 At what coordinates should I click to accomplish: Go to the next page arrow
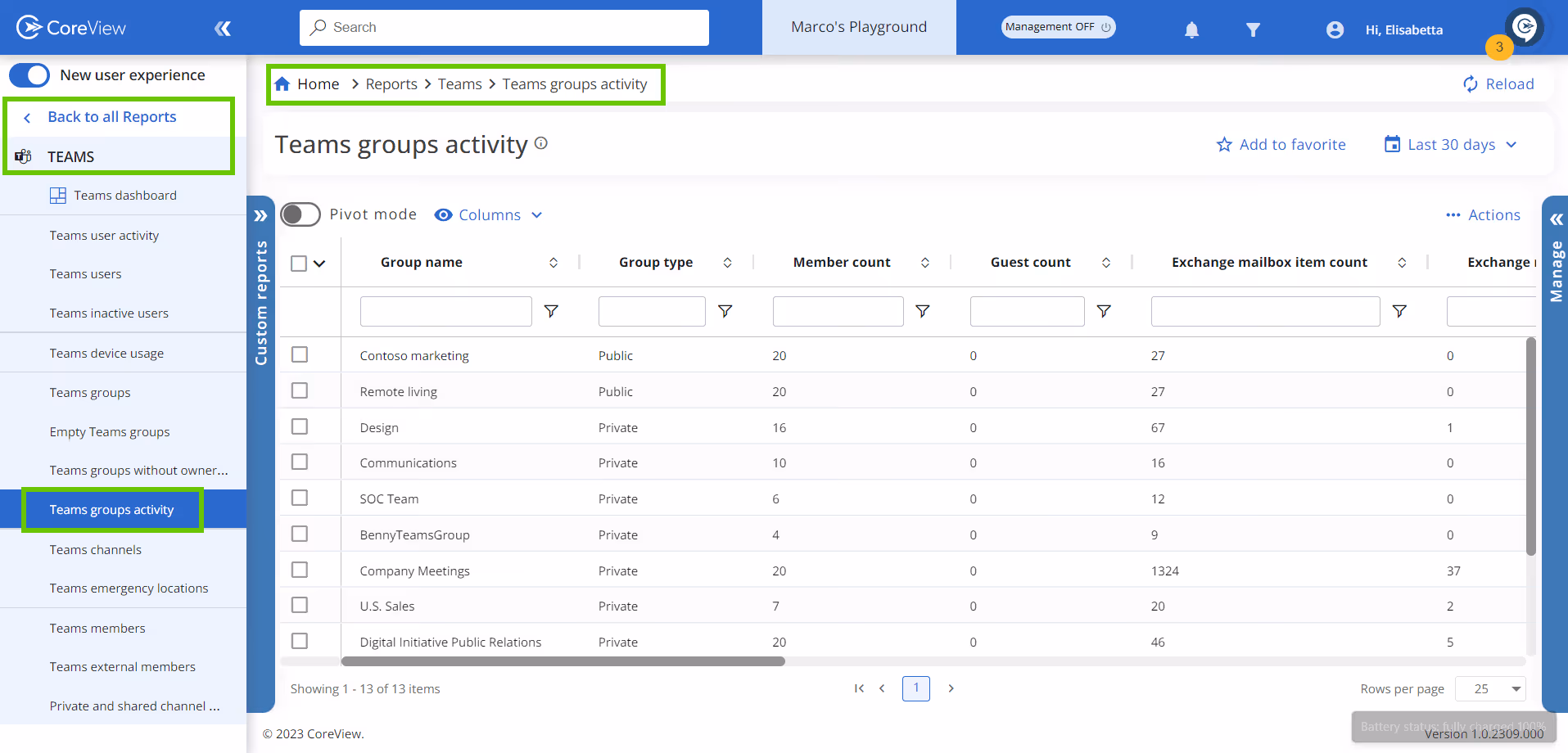951,688
